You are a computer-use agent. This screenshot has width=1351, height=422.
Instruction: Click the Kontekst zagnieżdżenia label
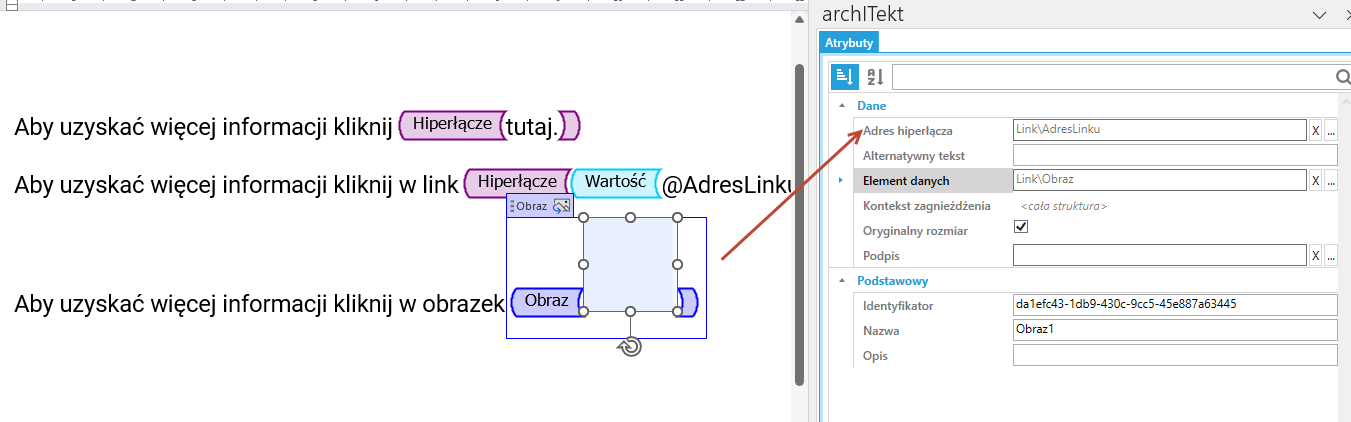click(927, 206)
